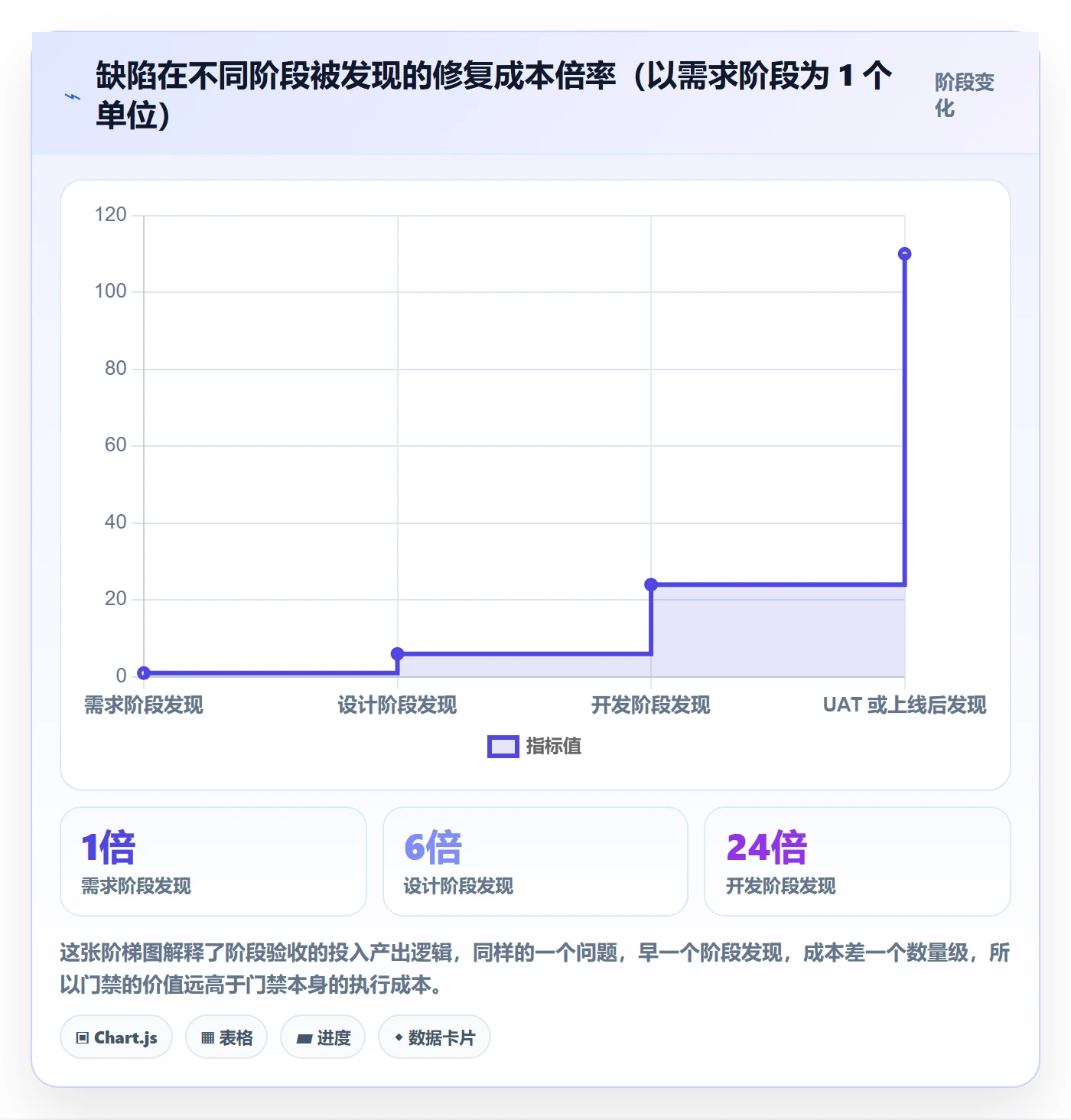
Task: Open the 24倍 开发阶段发现 card
Action: 858,861
